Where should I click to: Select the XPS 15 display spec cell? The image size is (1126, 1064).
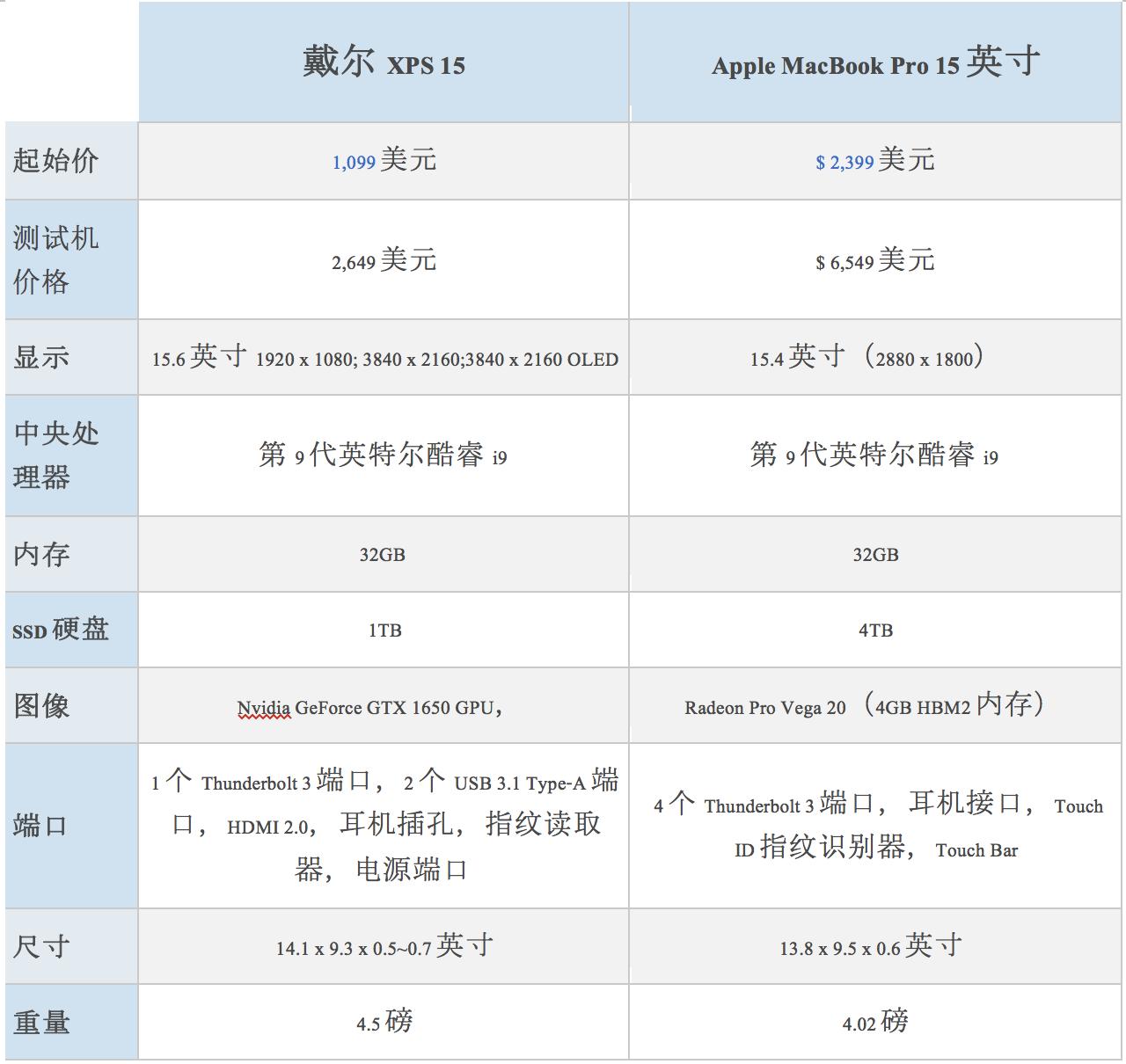382,358
